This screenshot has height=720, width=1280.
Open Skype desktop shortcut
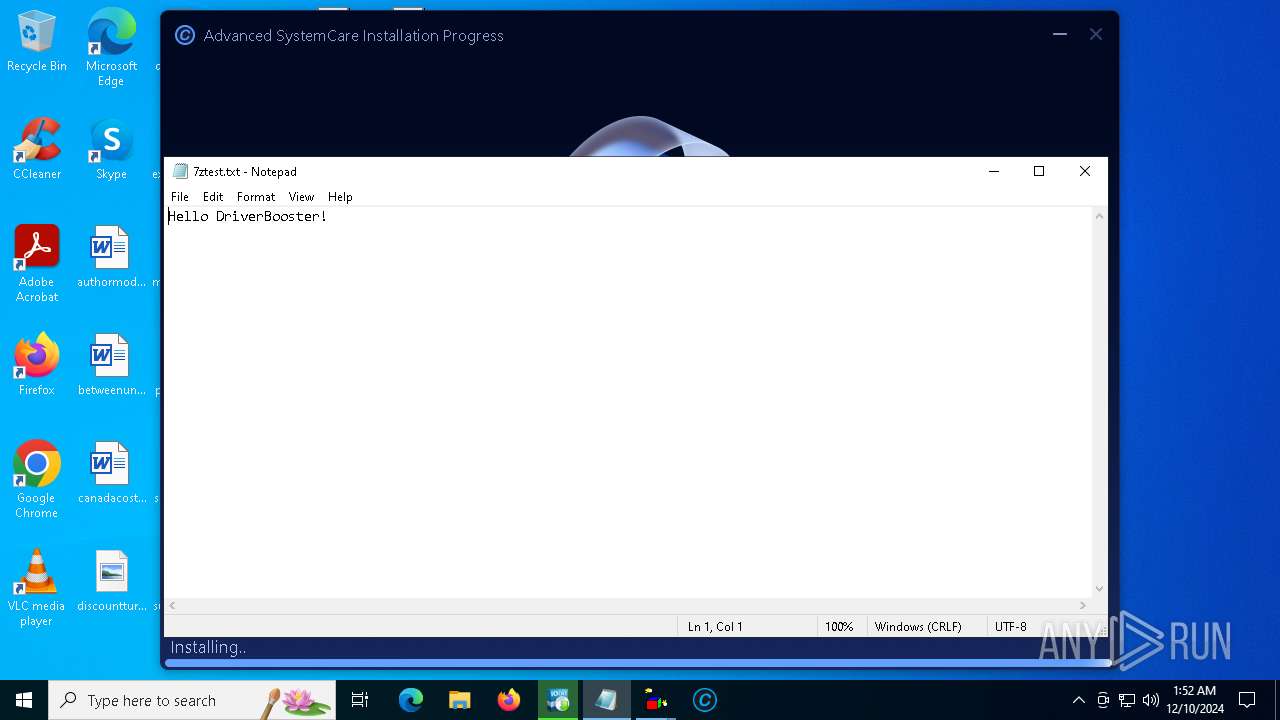click(111, 149)
